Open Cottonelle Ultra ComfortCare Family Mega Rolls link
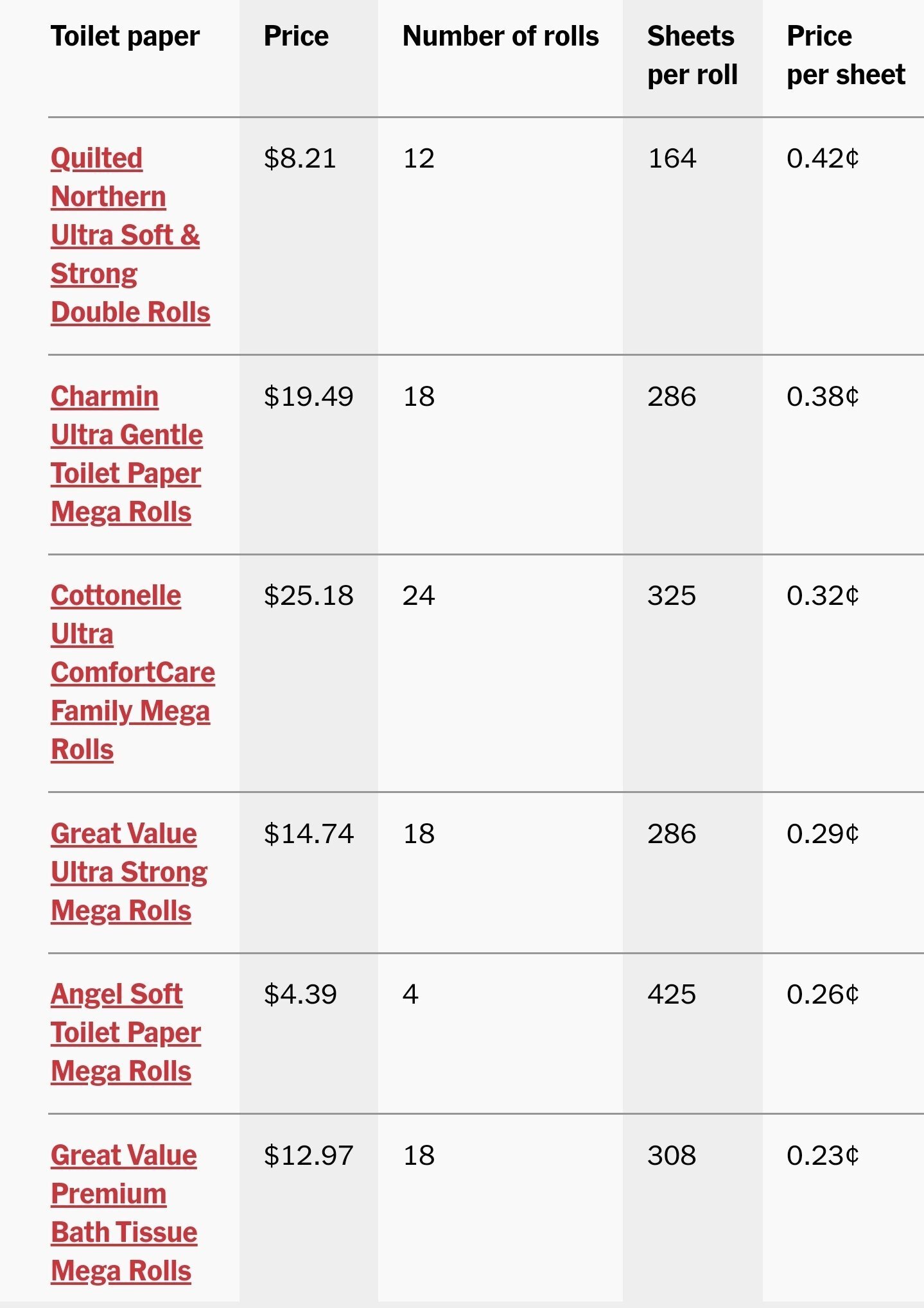924x1308 pixels. (x=132, y=672)
